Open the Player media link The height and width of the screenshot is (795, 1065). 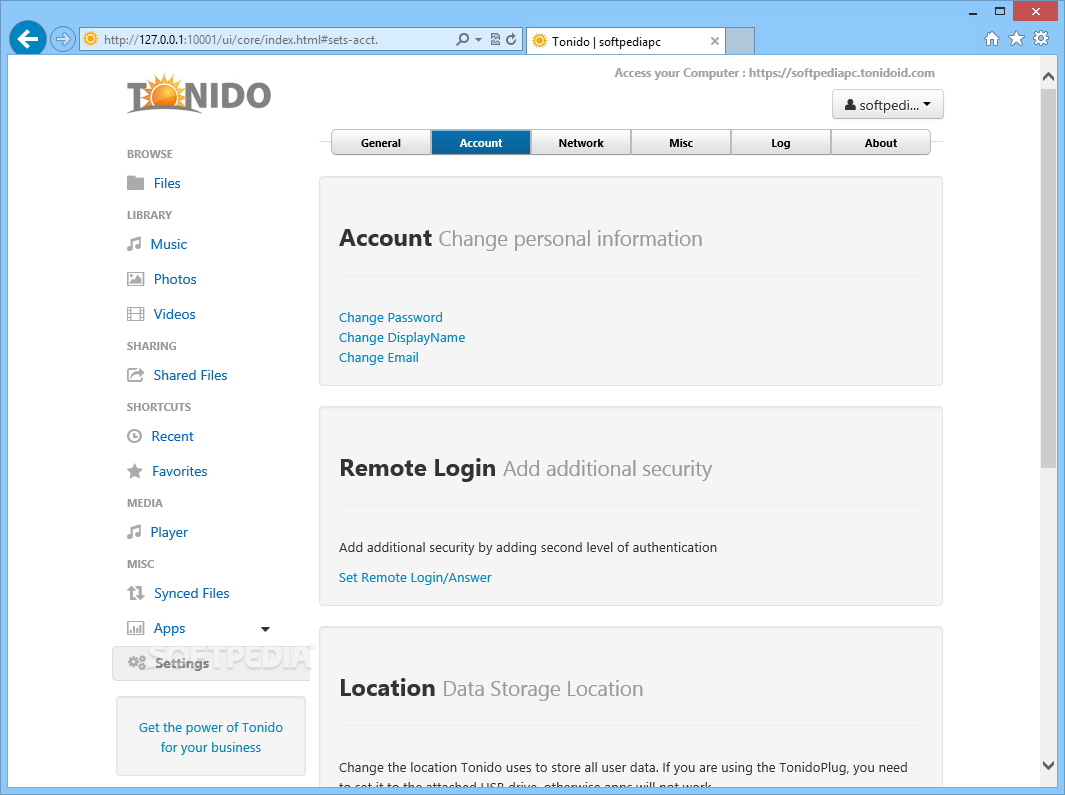[x=169, y=533]
